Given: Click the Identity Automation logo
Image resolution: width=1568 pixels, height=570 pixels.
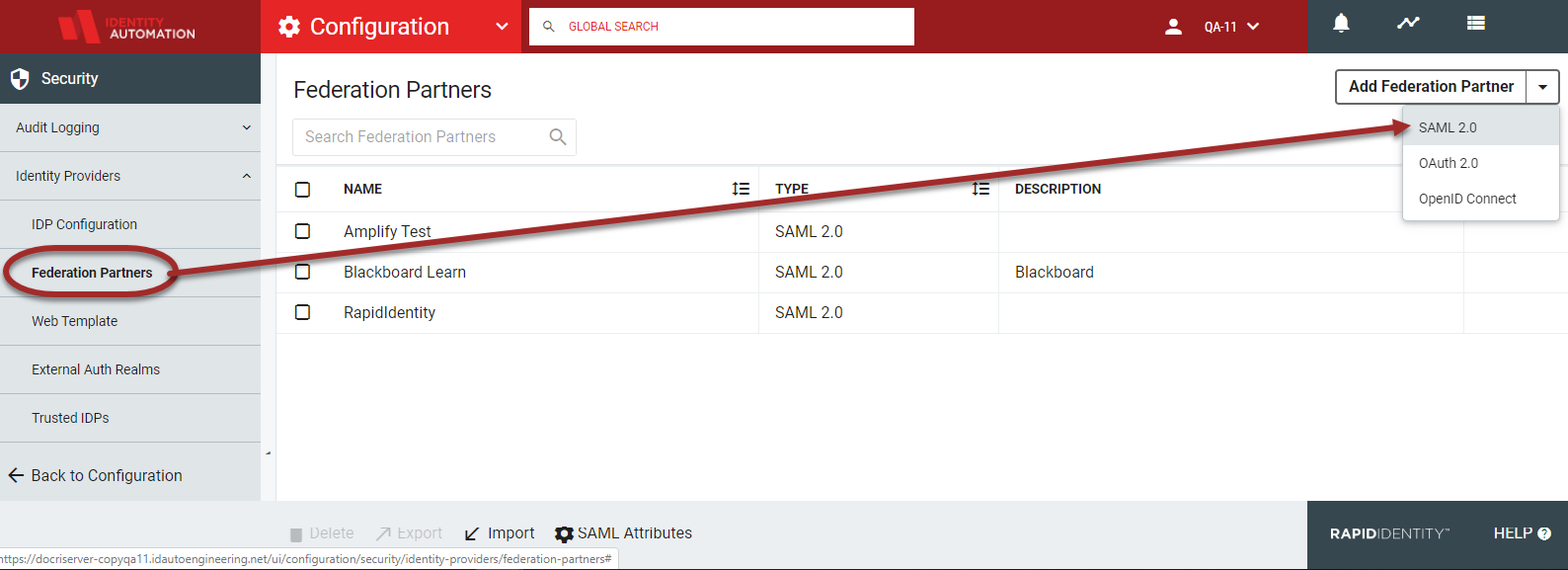Looking at the screenshot, I should (127, 27).
